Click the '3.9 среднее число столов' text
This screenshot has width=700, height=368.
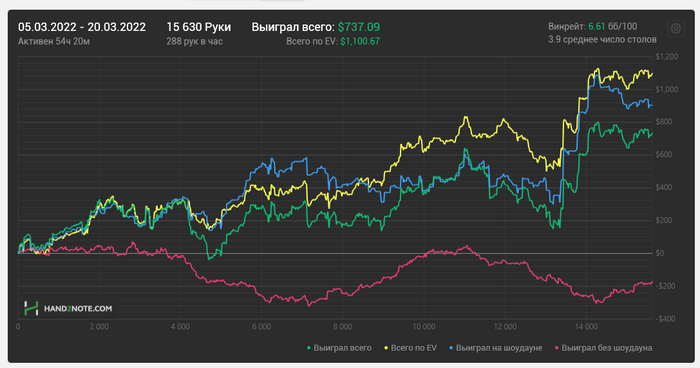pyautogui.click(x=602, y=40)
